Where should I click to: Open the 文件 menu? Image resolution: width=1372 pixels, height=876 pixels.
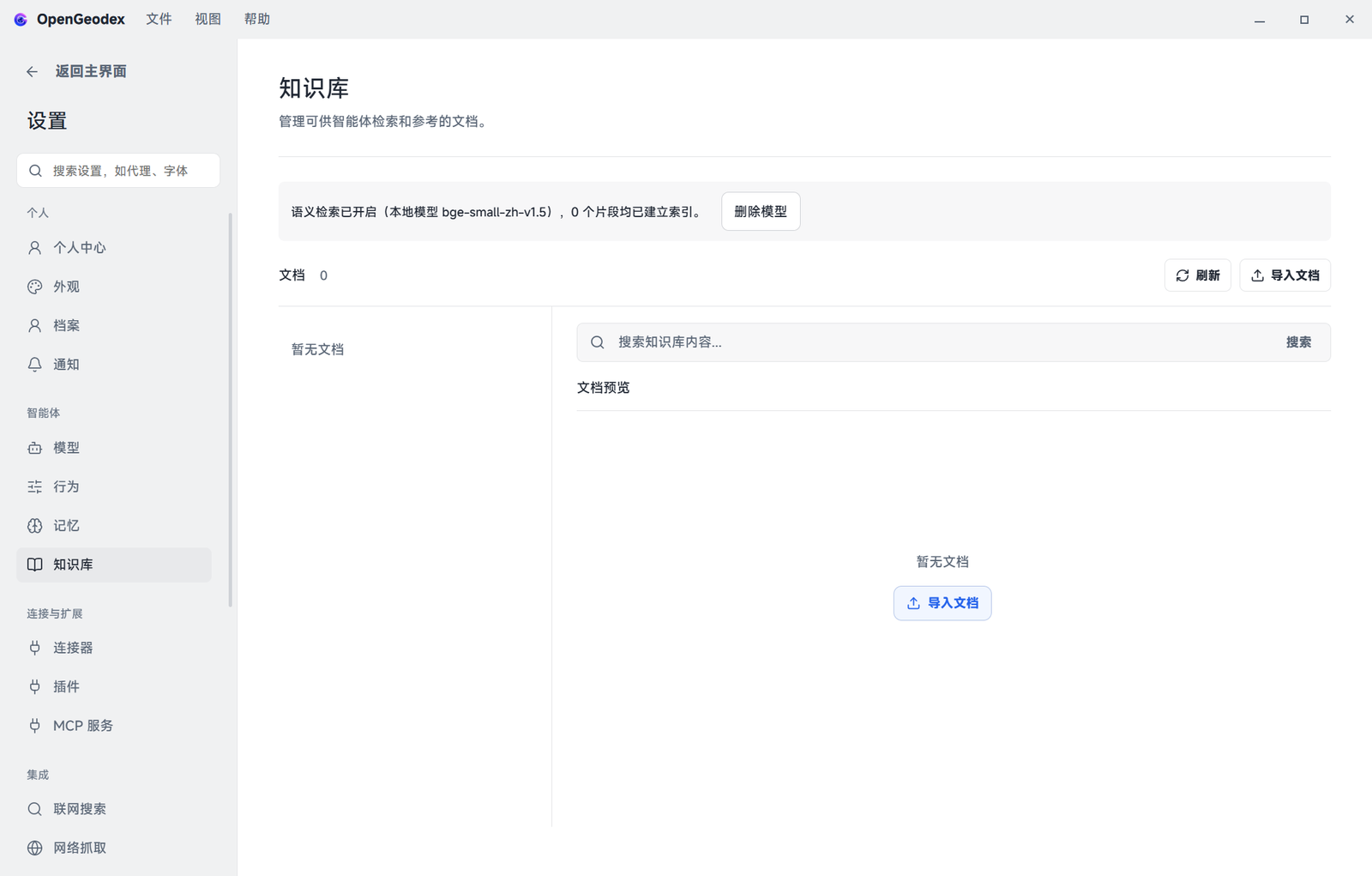pyautogui.click(x=159, y=19)
